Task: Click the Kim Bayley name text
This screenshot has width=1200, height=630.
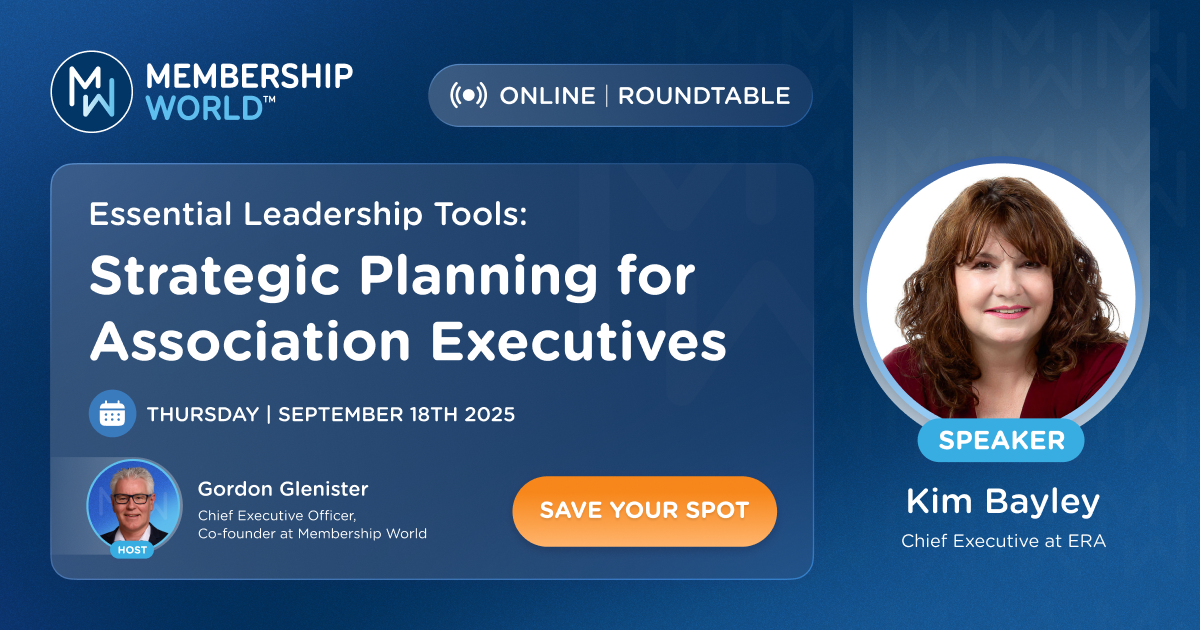Action: [1003, 502]
